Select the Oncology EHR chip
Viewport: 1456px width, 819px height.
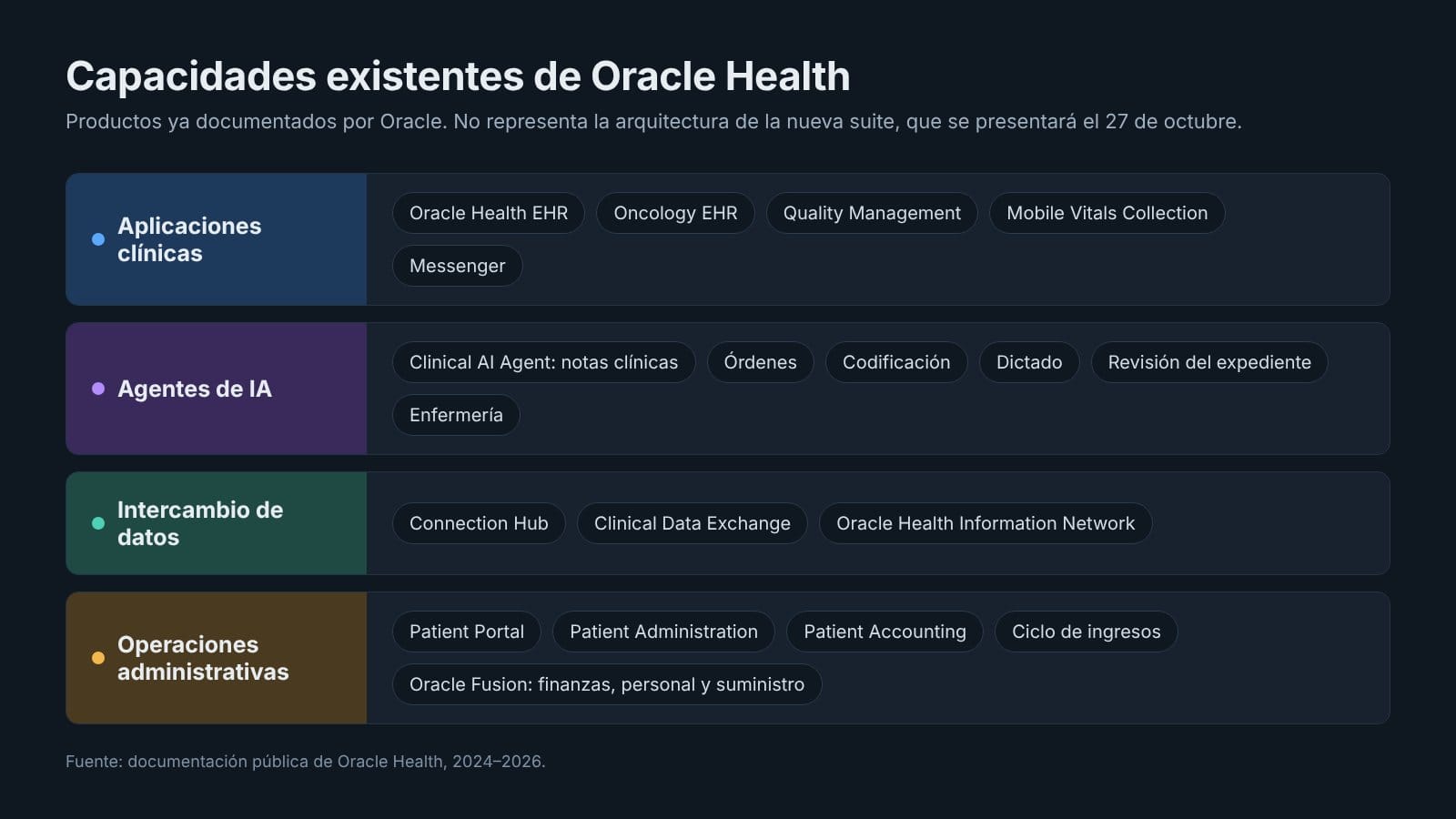(675, 213)
